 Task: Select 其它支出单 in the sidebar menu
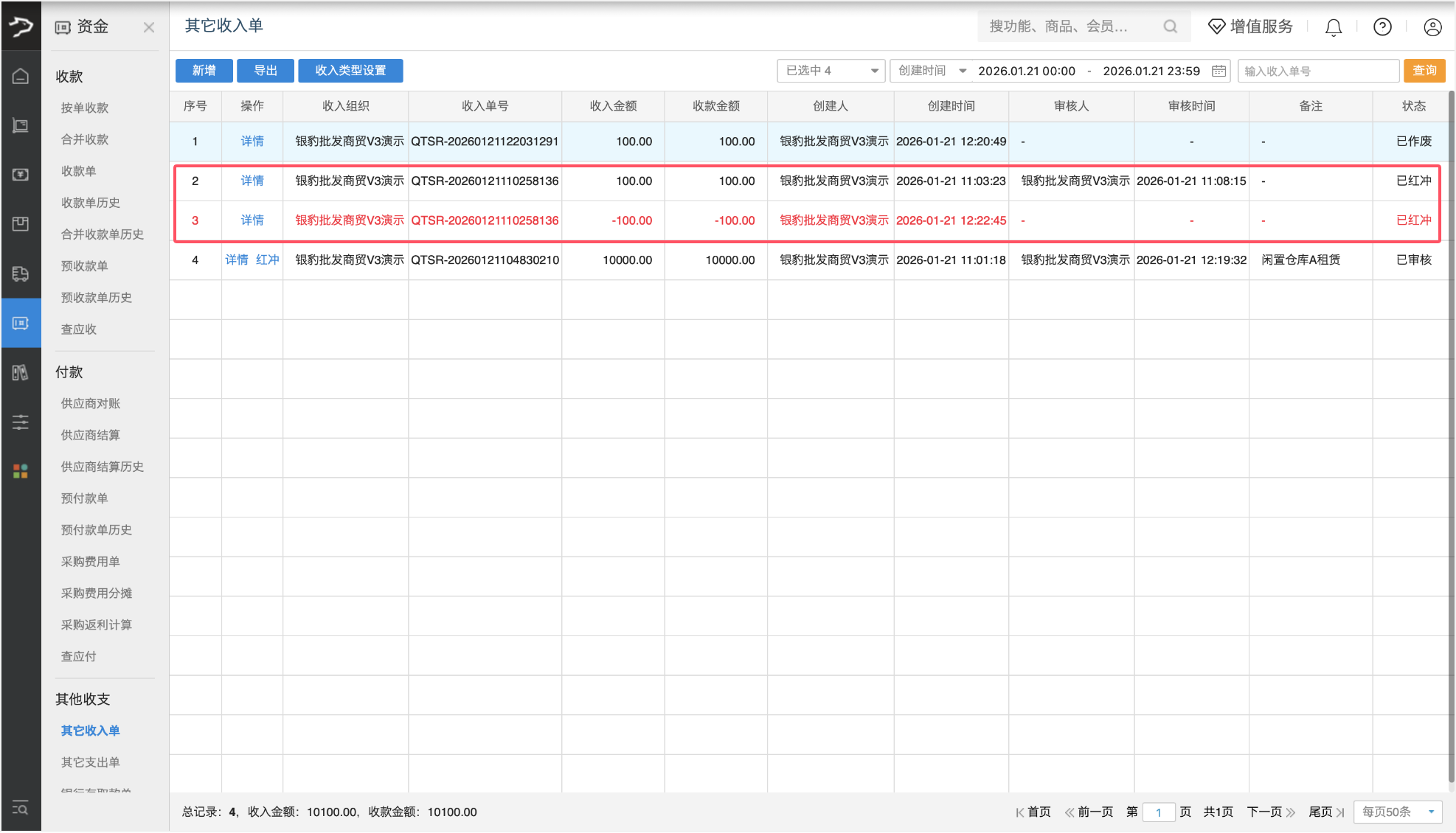tap(89, 762)
